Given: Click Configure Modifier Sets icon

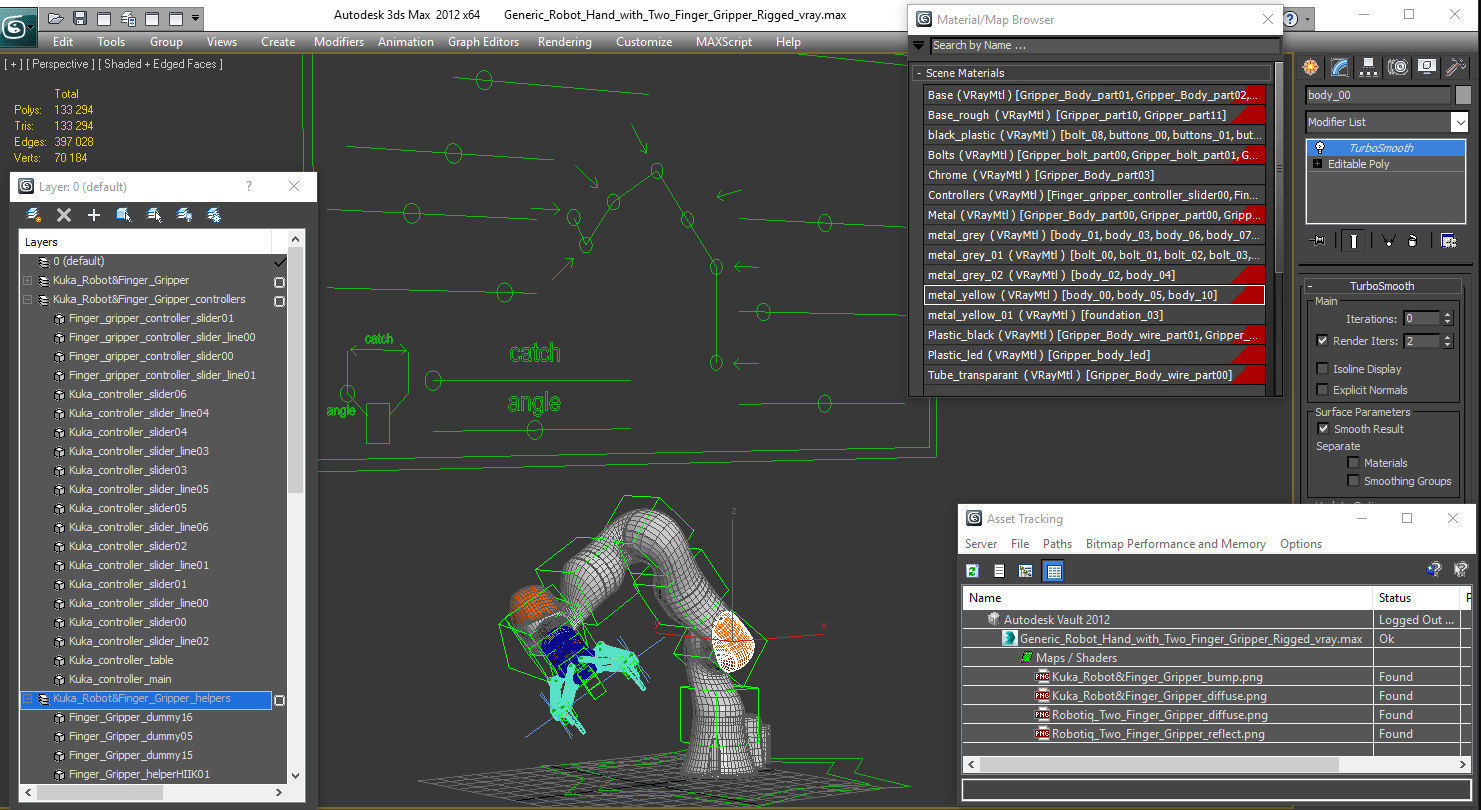Looking at the screenshot, I should [x=1448, y=240].
